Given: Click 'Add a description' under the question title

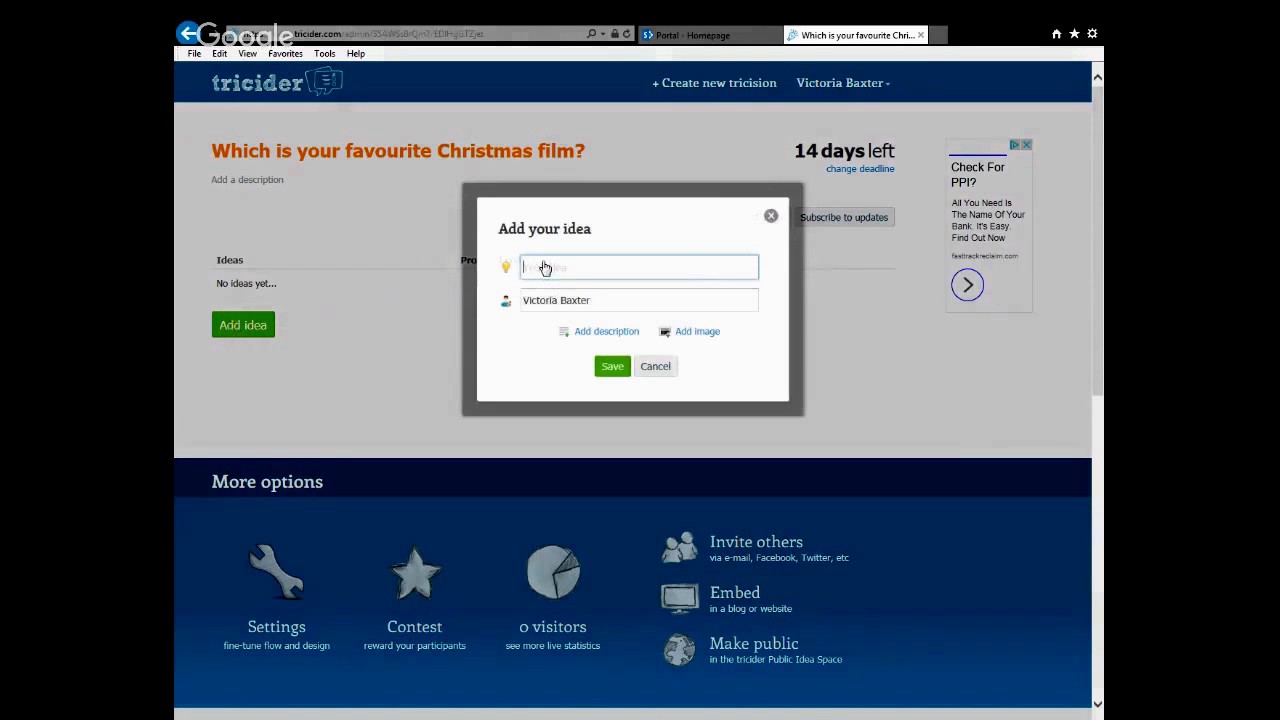Looking at the screenshot, I should (x=247, y=180).
